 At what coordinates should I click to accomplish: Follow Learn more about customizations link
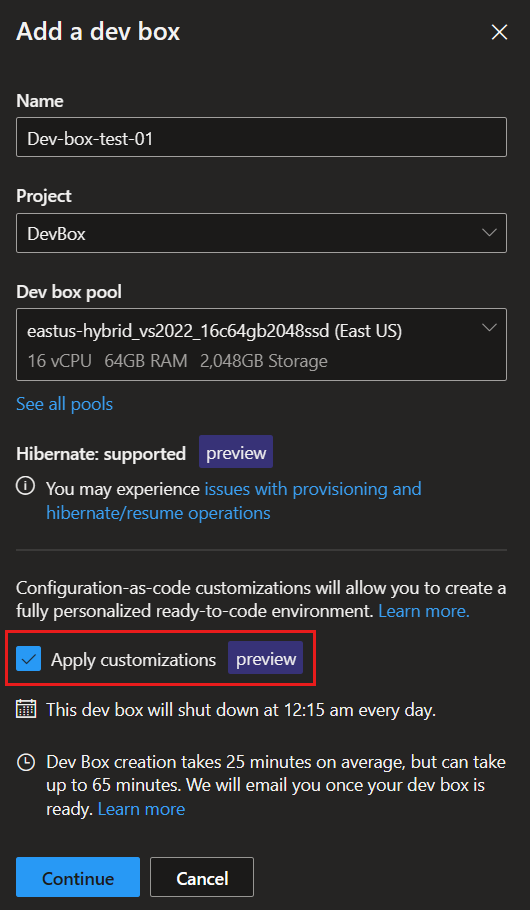pos(424,611)
